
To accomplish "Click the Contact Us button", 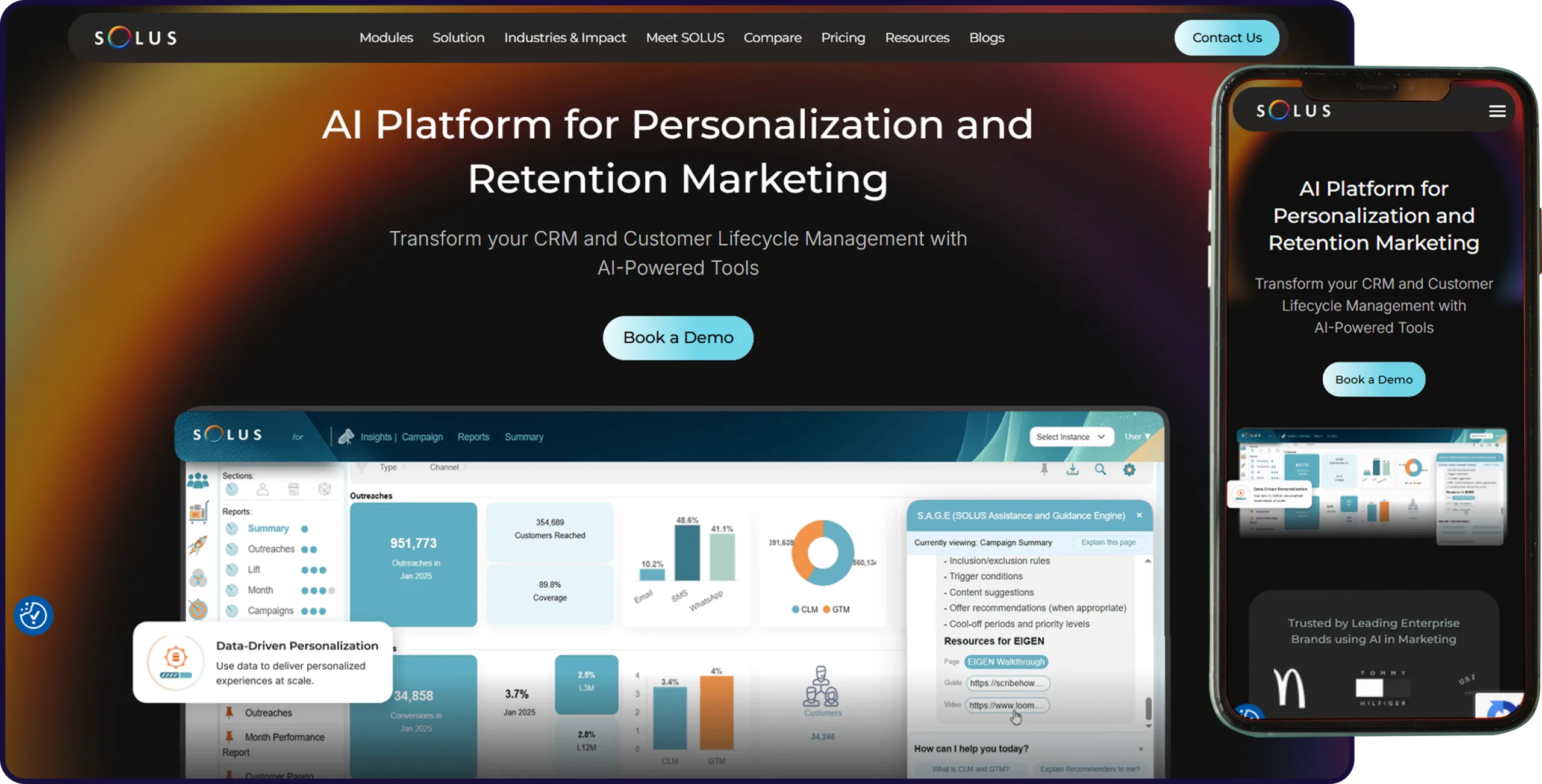I will point(1227,38).
